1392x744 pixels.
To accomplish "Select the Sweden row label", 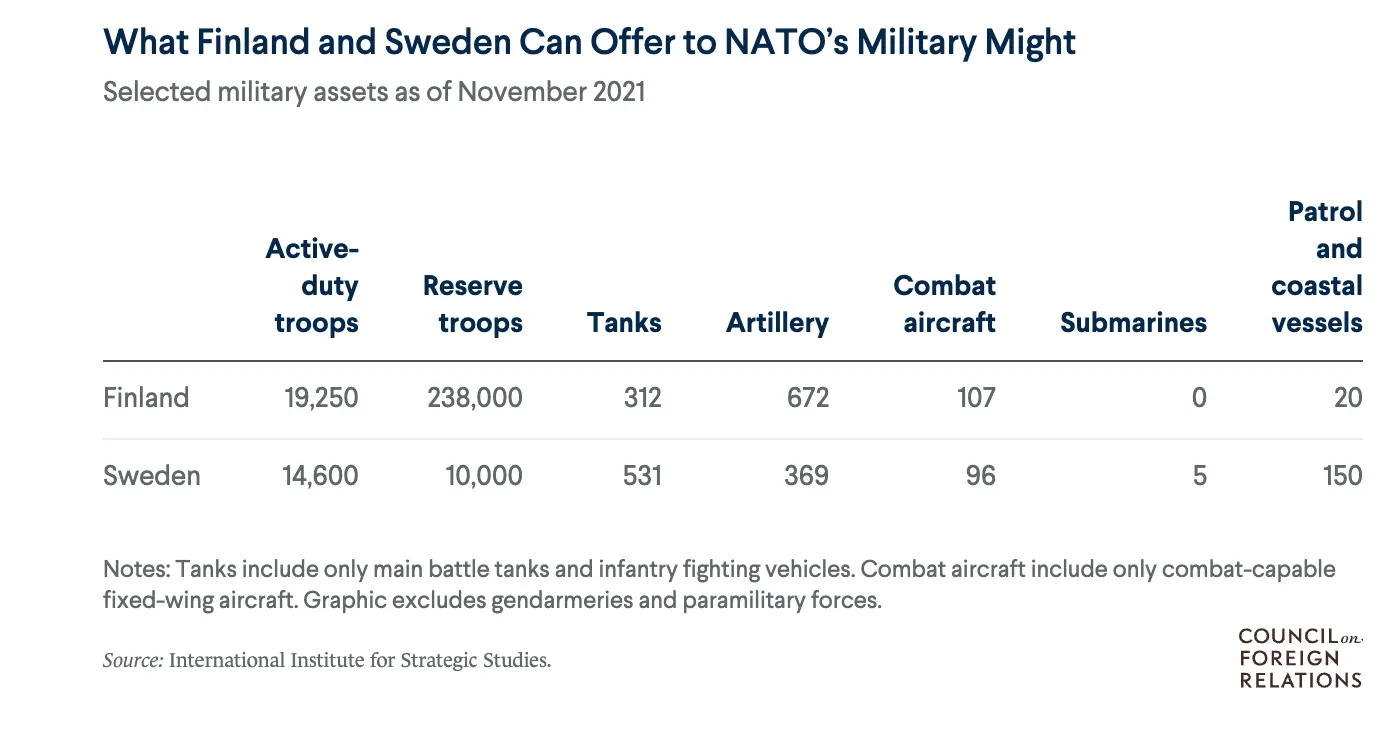I will click(152, 475).
